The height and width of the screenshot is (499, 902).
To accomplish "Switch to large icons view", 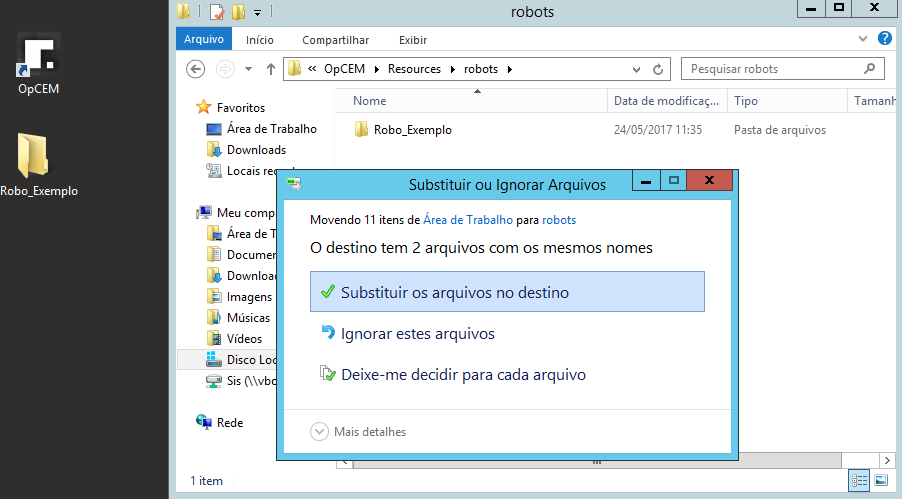I will [x=881, y=481].
